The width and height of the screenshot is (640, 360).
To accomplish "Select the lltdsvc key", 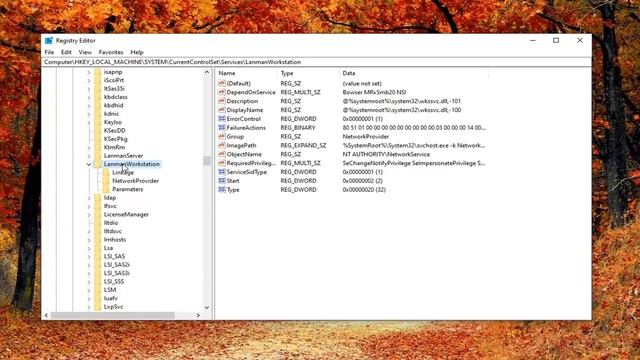I will click(x=113, y=231).
